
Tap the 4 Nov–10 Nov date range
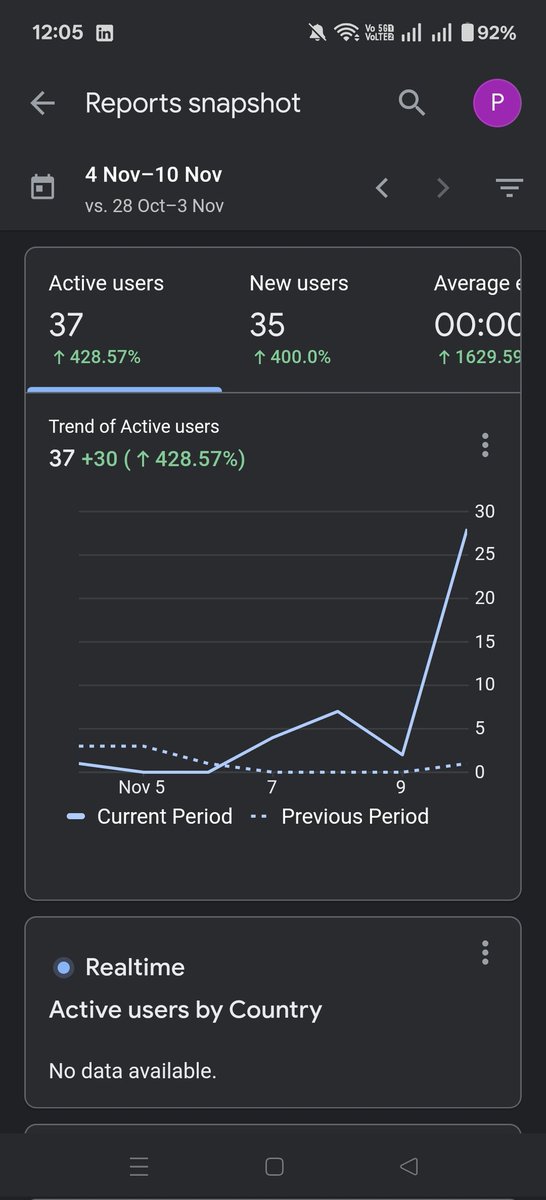click(x=154, y=175)
